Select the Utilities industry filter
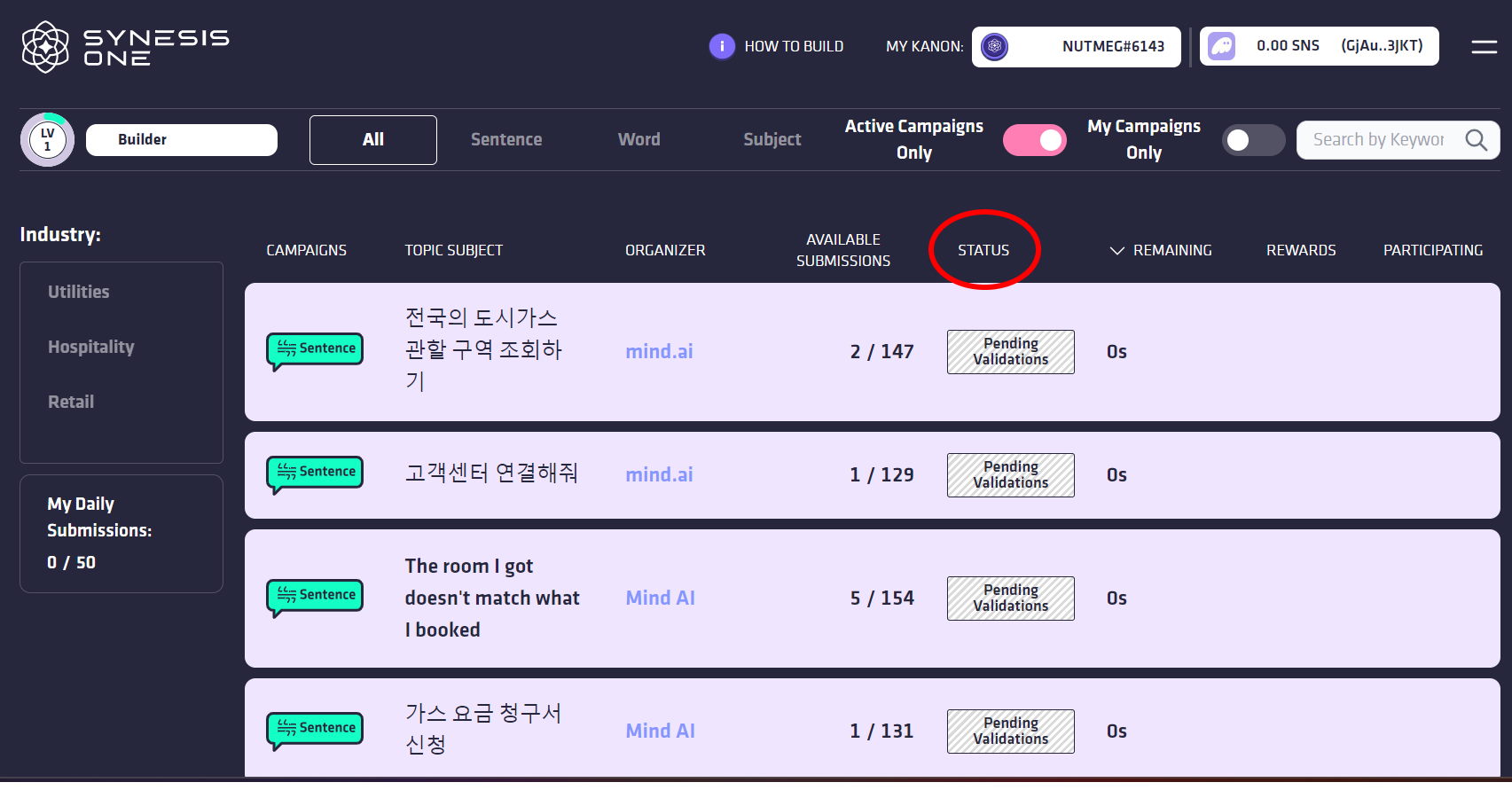Viewport: 1512px width, 798px height. point(79,292)
